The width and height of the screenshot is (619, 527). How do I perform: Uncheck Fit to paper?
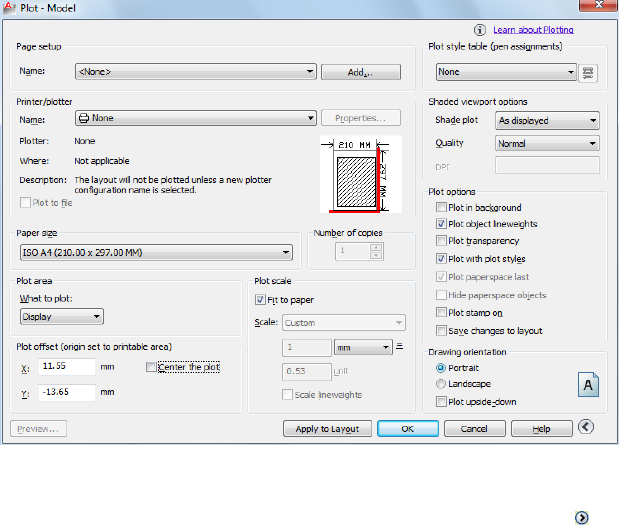[260, 300]
